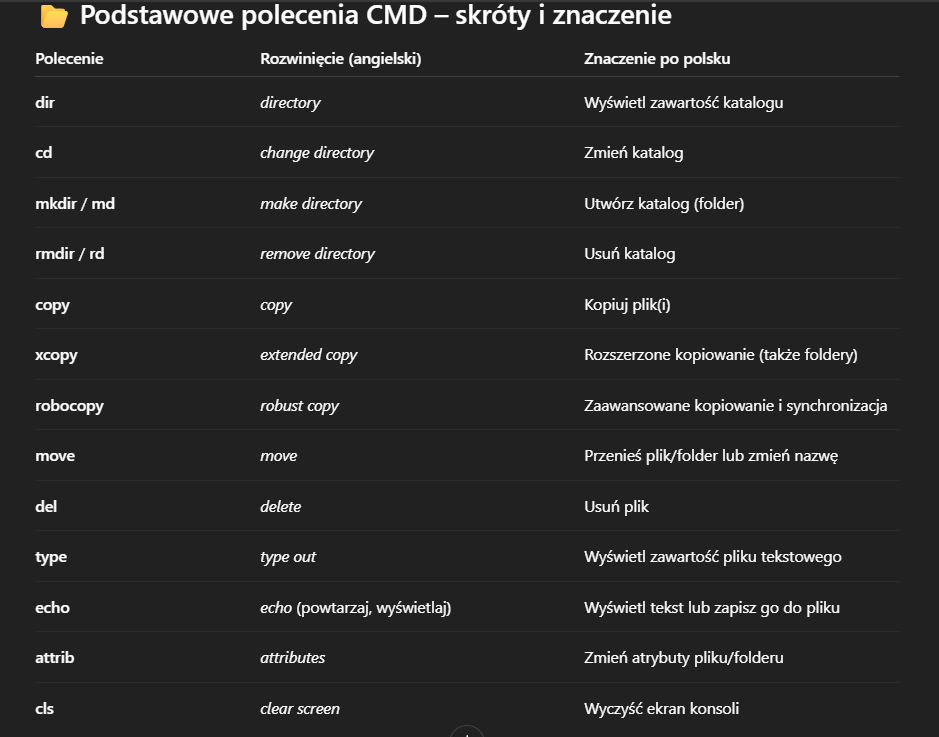Select the "robocopy" command text
The width and height of the screenshot is (939, 737).
69,406
